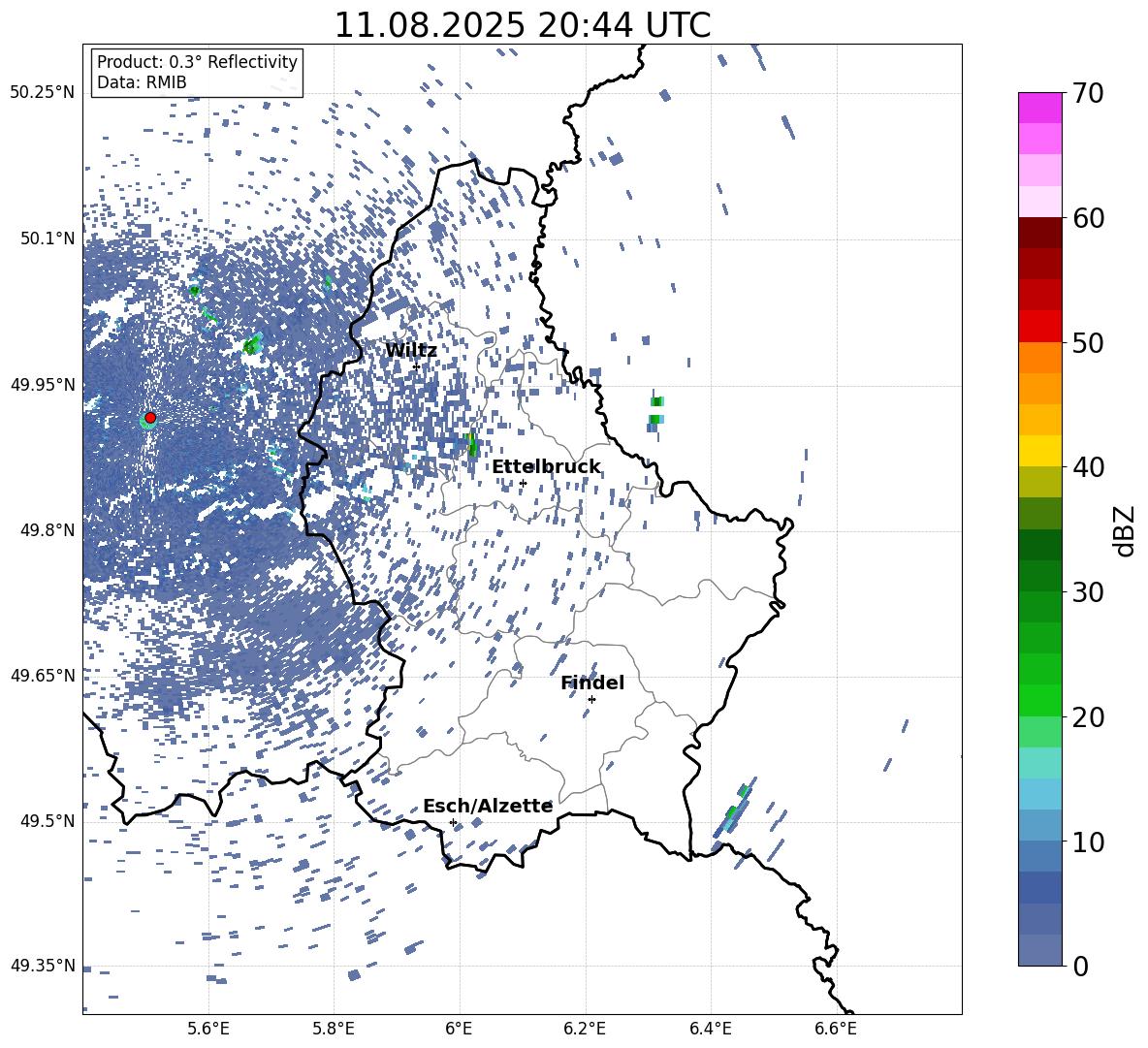
Task: Click the Ettelbruck city label
Action: 546,467
